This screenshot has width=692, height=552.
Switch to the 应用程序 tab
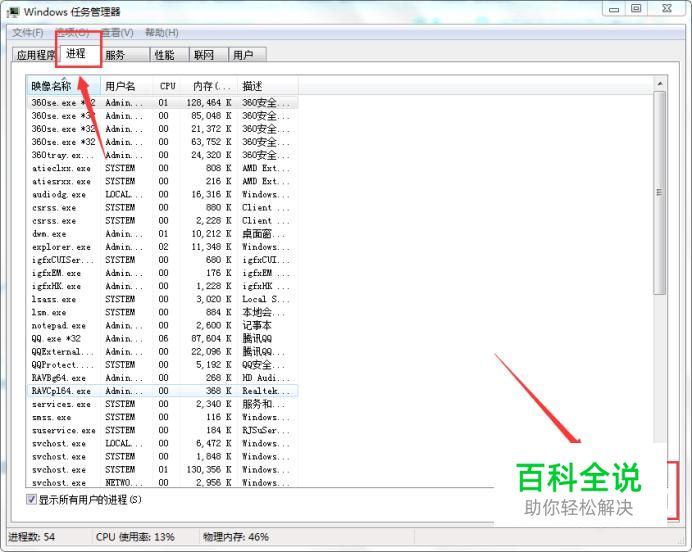click(35, 55)
